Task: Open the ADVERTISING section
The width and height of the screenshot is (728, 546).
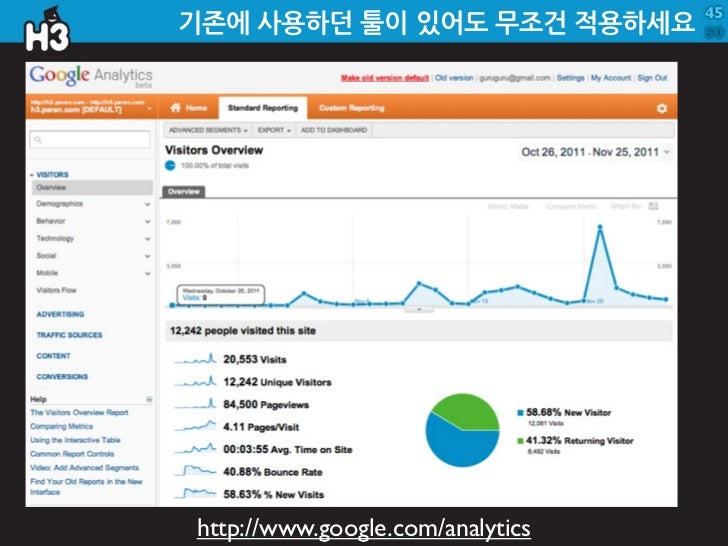Action: point(60,314)
